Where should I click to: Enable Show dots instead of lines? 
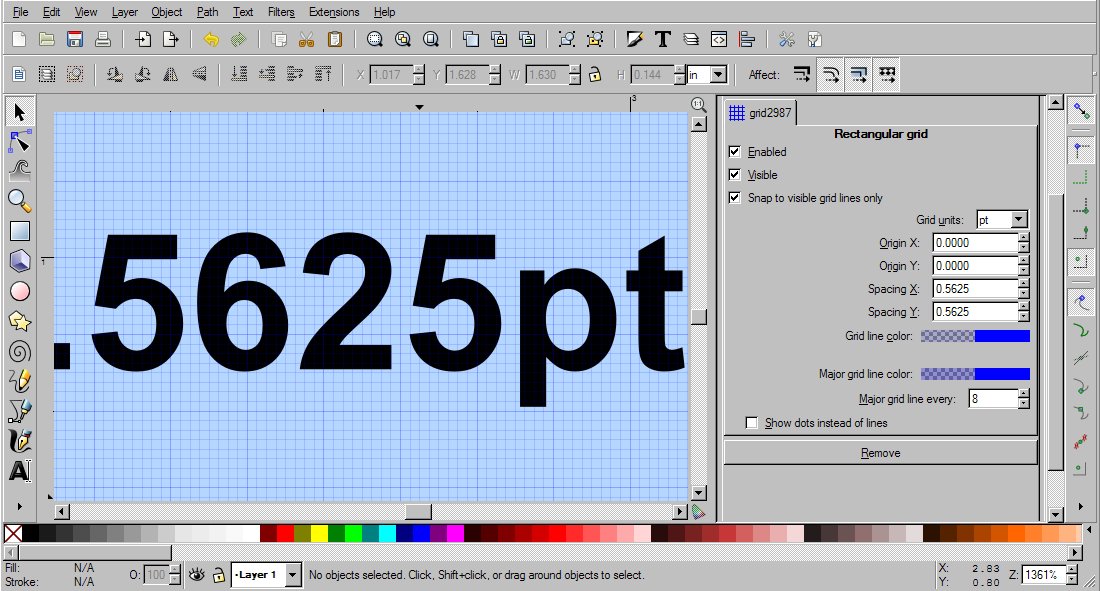pyautogui.click(x=752, y=423)
